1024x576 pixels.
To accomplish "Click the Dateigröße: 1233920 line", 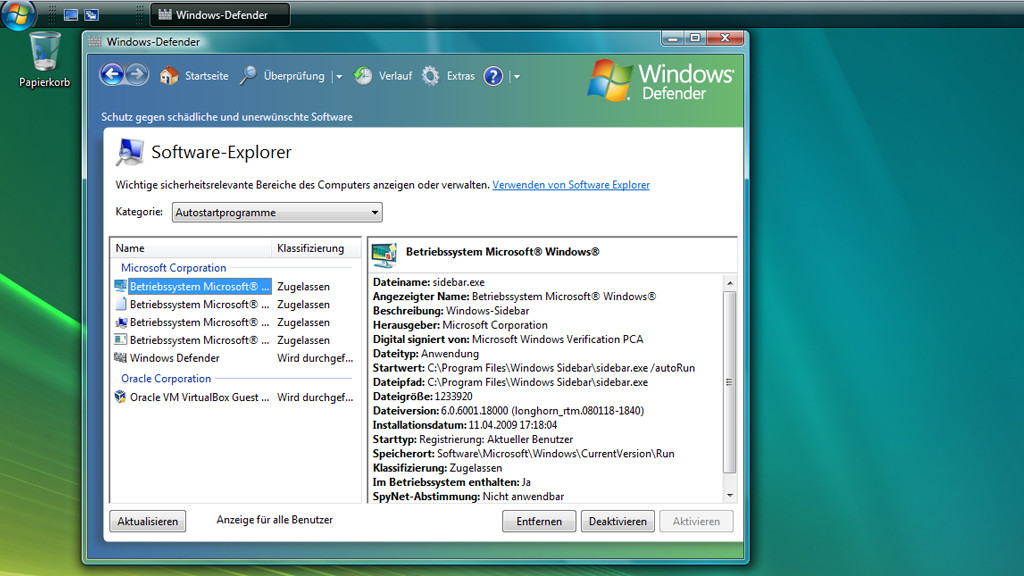I will pos(423,396).
